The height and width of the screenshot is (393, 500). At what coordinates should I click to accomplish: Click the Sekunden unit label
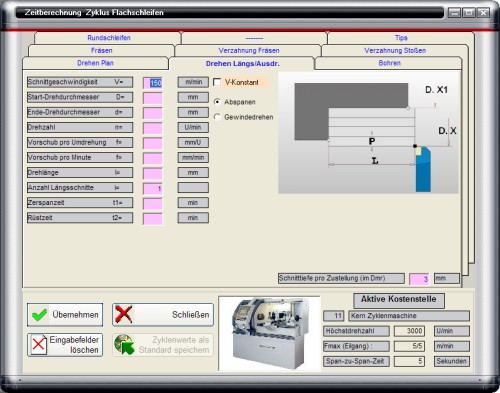[452, 361]
